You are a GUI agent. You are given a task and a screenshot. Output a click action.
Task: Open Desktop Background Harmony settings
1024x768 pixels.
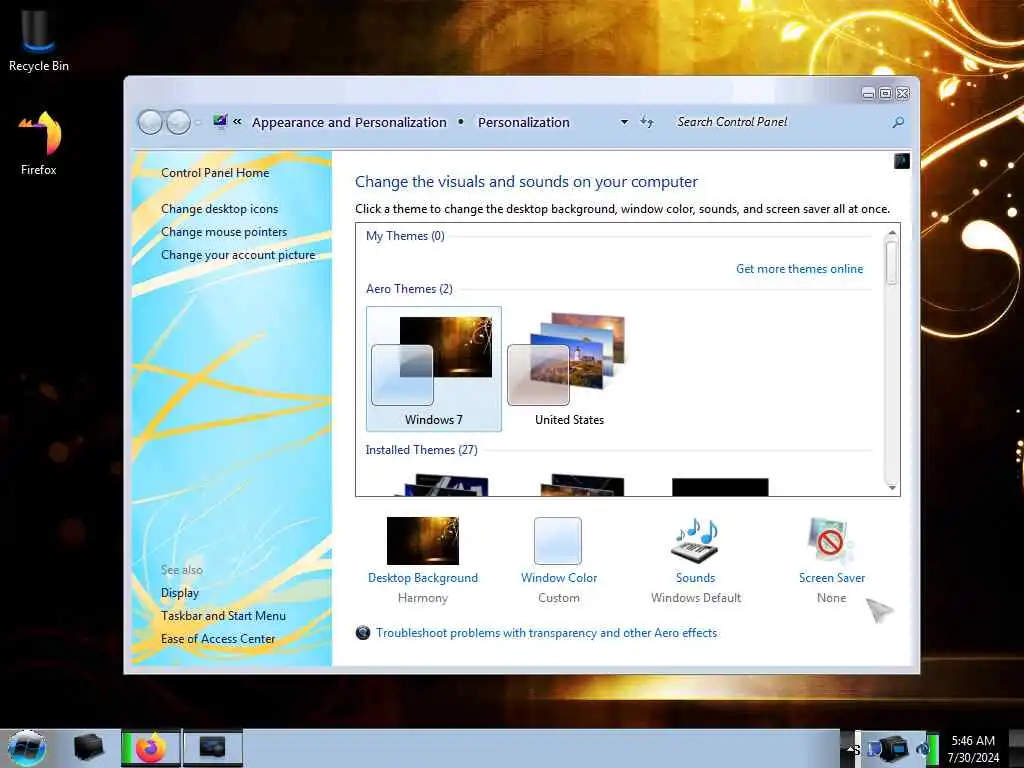coord(423,541)
